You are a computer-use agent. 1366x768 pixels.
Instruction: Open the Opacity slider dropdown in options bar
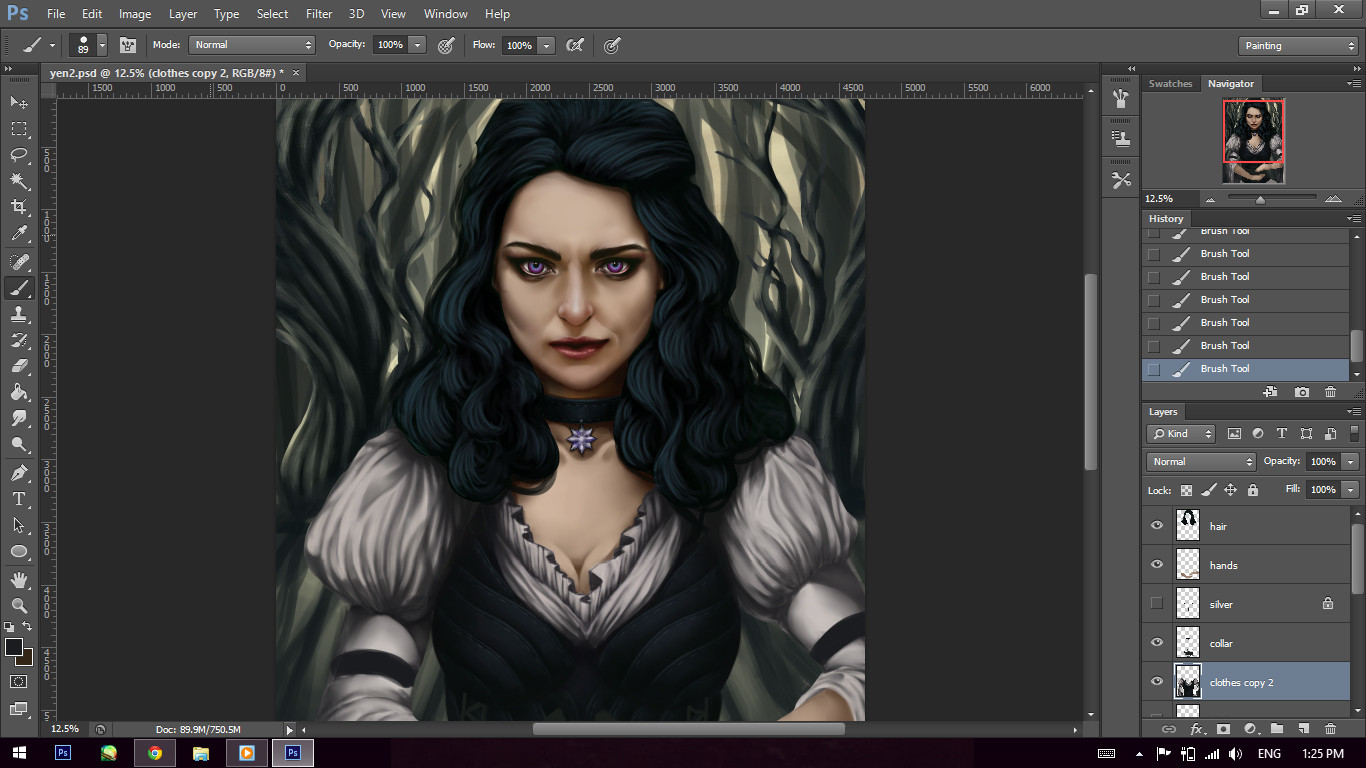417,45
